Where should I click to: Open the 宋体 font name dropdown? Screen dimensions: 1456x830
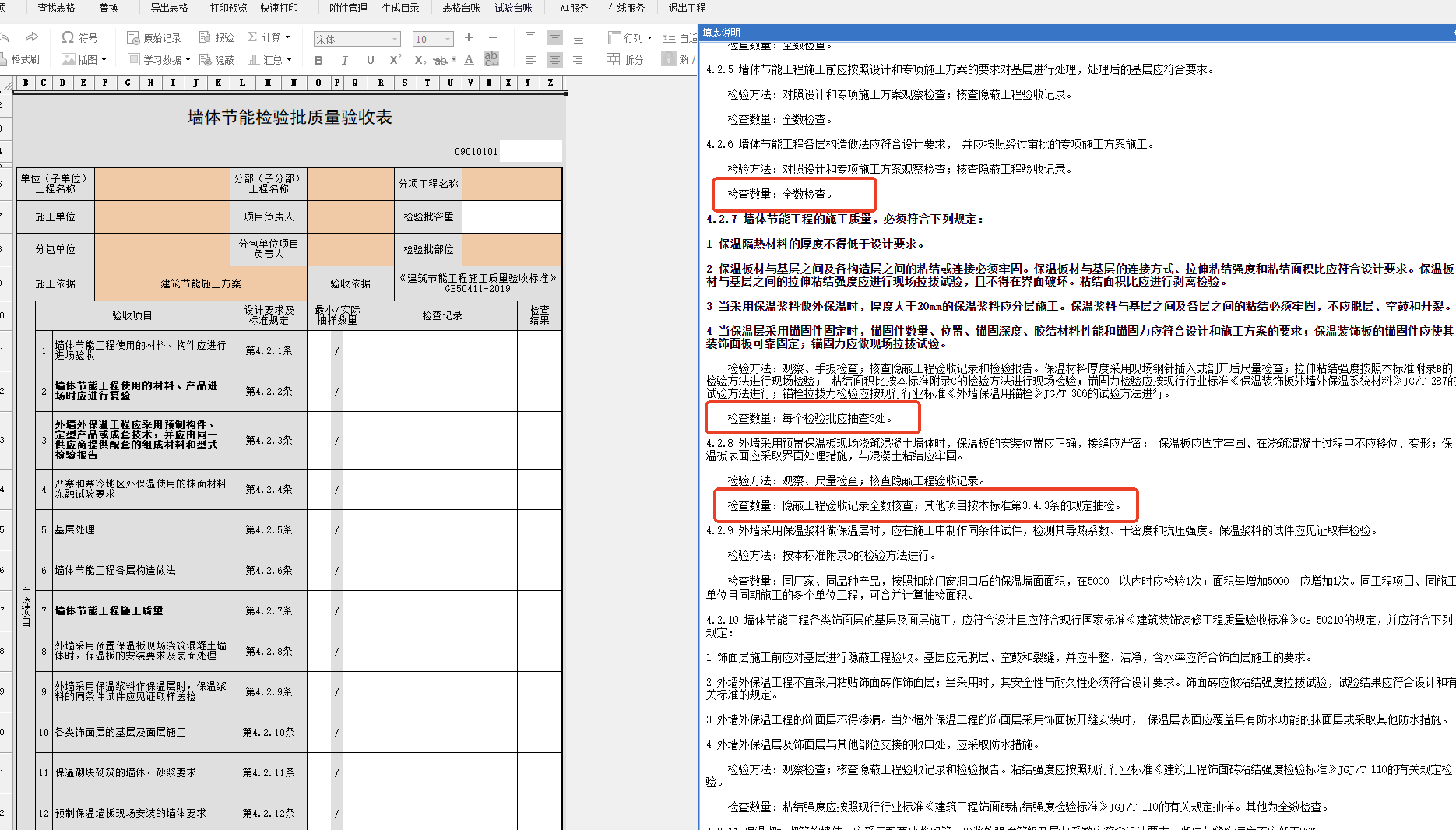tap(357, 39)
